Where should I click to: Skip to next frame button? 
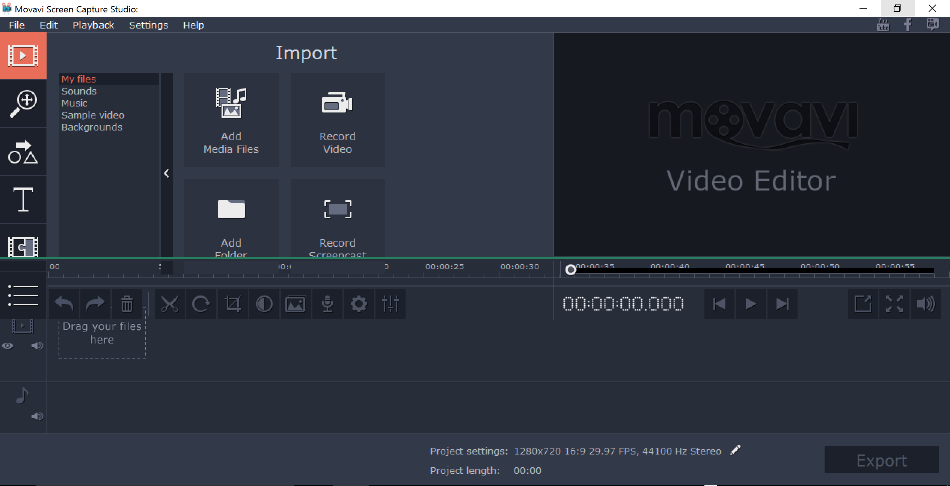point(782,304)
